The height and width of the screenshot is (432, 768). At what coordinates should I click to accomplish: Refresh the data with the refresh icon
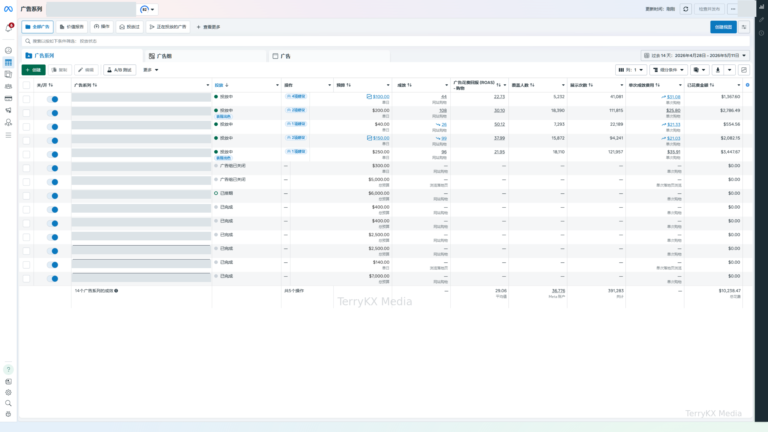coord(685,9)
